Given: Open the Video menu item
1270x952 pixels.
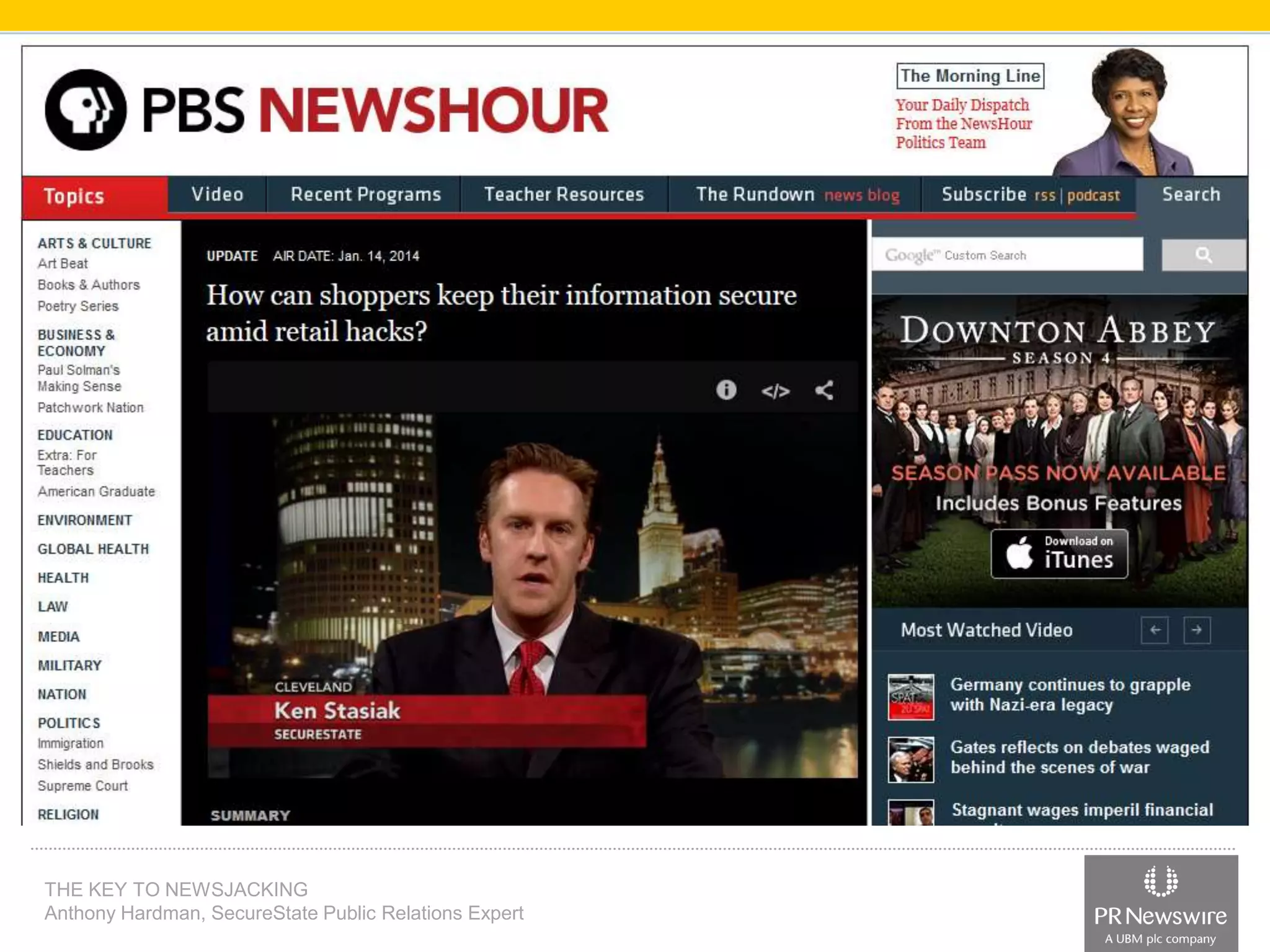Looking at the screenshot, I should pyautogui.click(x=217, y=195).
